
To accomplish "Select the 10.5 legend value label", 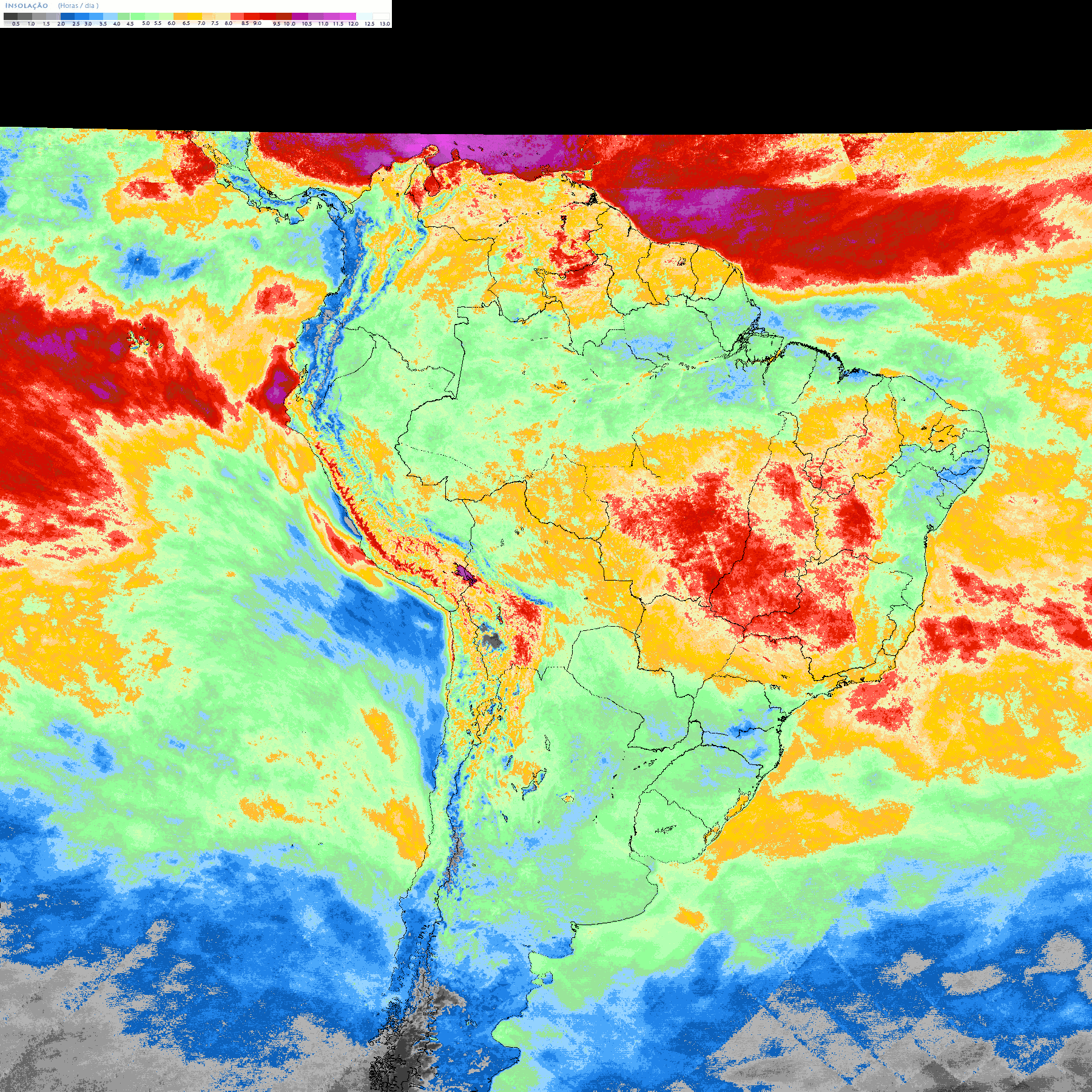I will pyautogui.click(x=307, y=24).
